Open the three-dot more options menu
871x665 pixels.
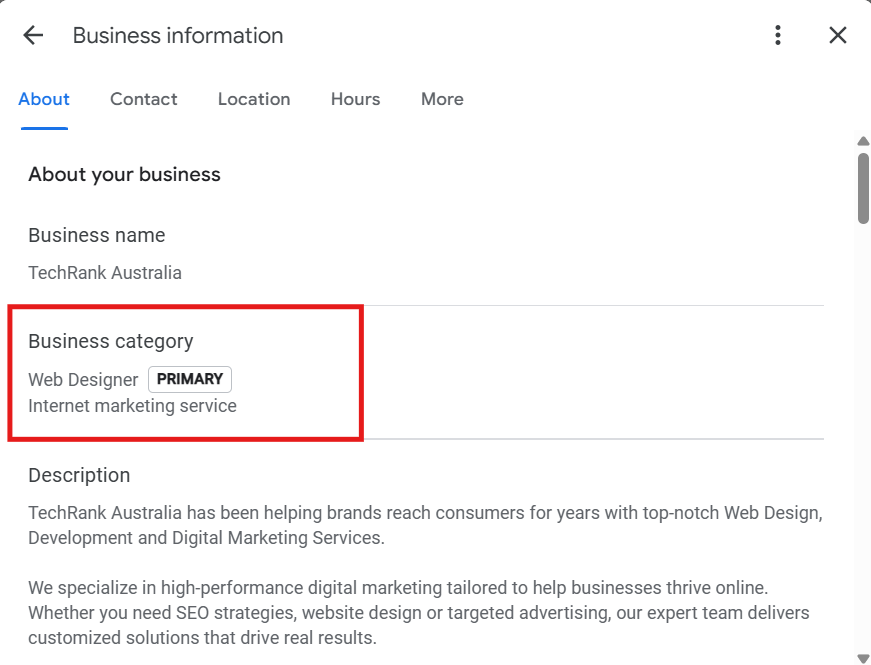(778, 36)
